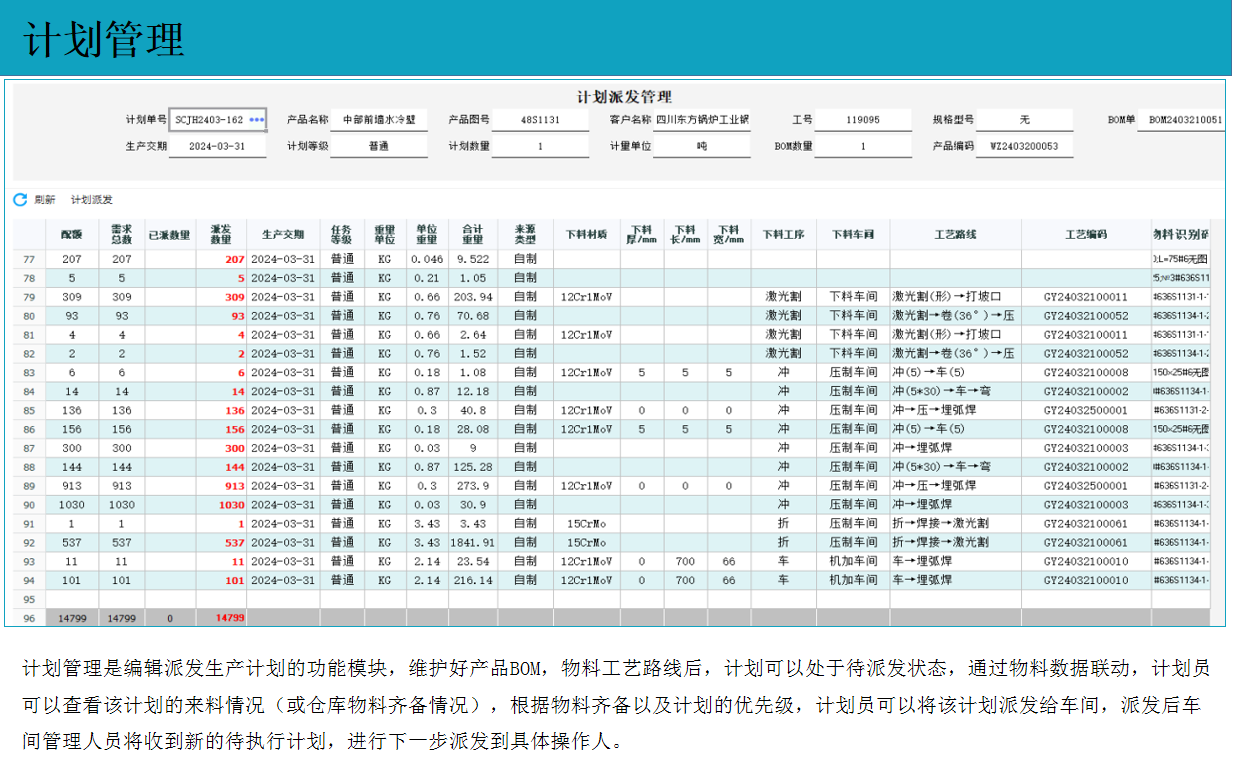Click the 下料宽/mm column header
Viewport: 1234px width, 757px height.
pyautogui.click(x=729, y=234)
